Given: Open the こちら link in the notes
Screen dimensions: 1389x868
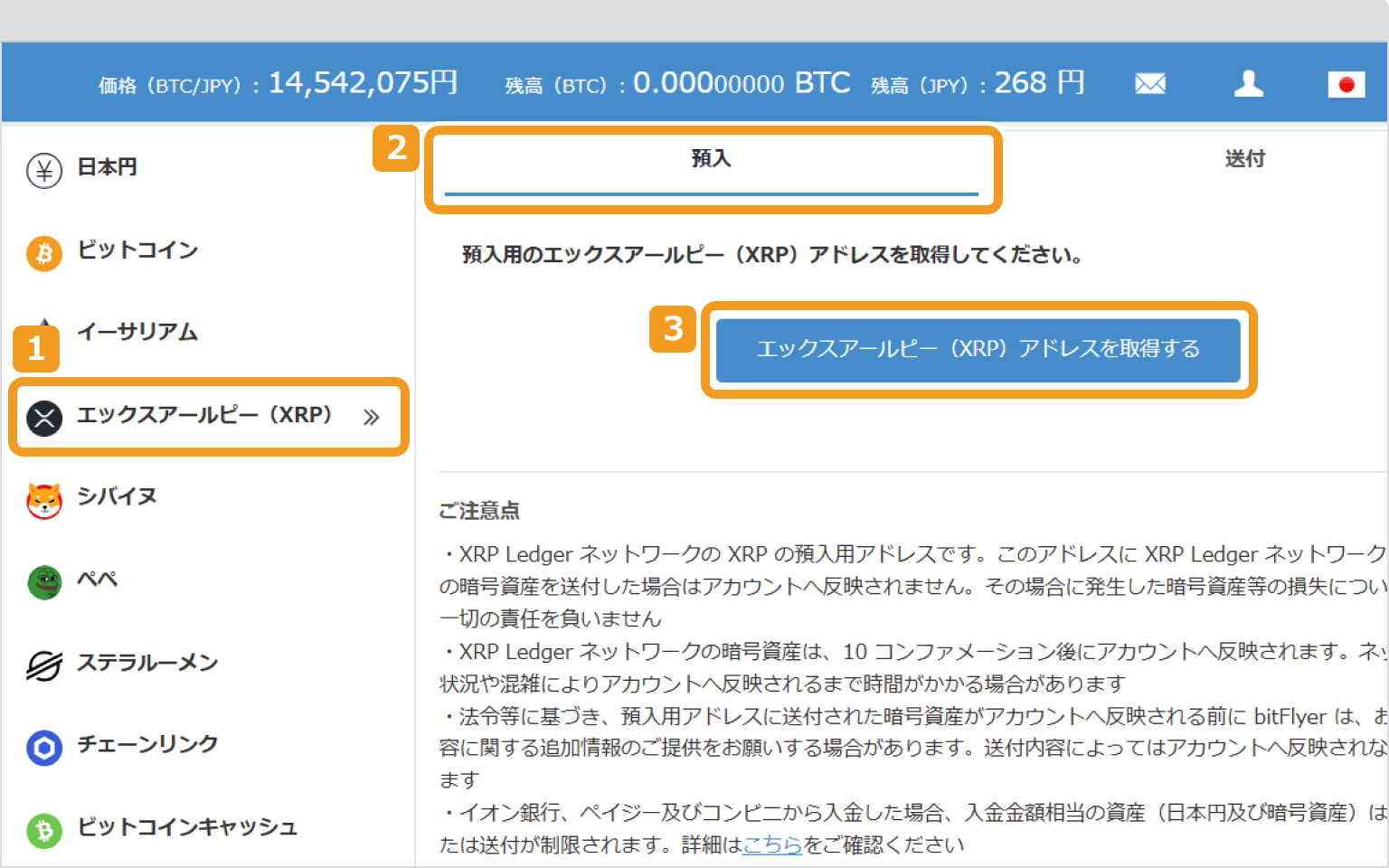Looking at the screenshot, I should [772, 844].
